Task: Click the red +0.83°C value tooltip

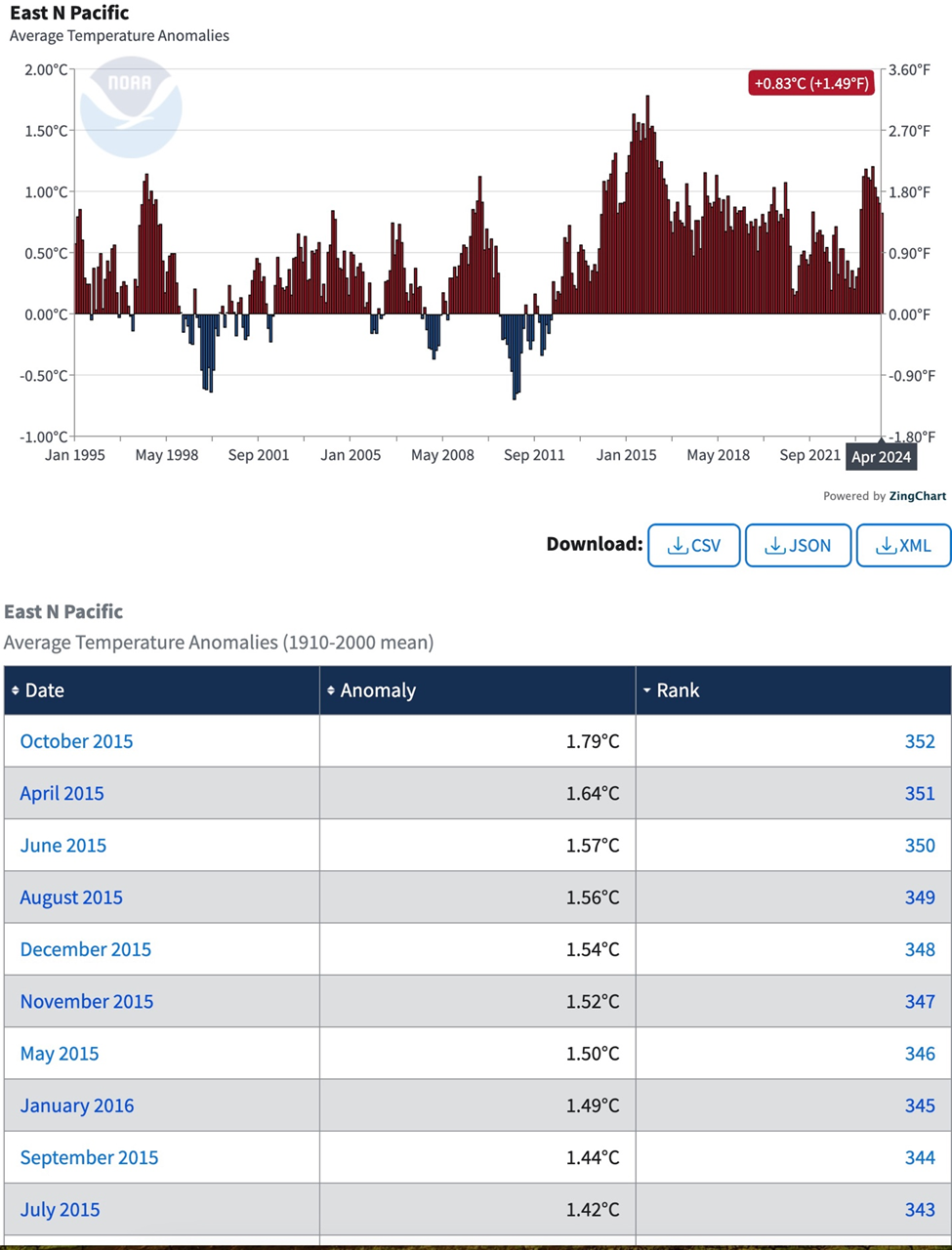Action: pos(810,83)
